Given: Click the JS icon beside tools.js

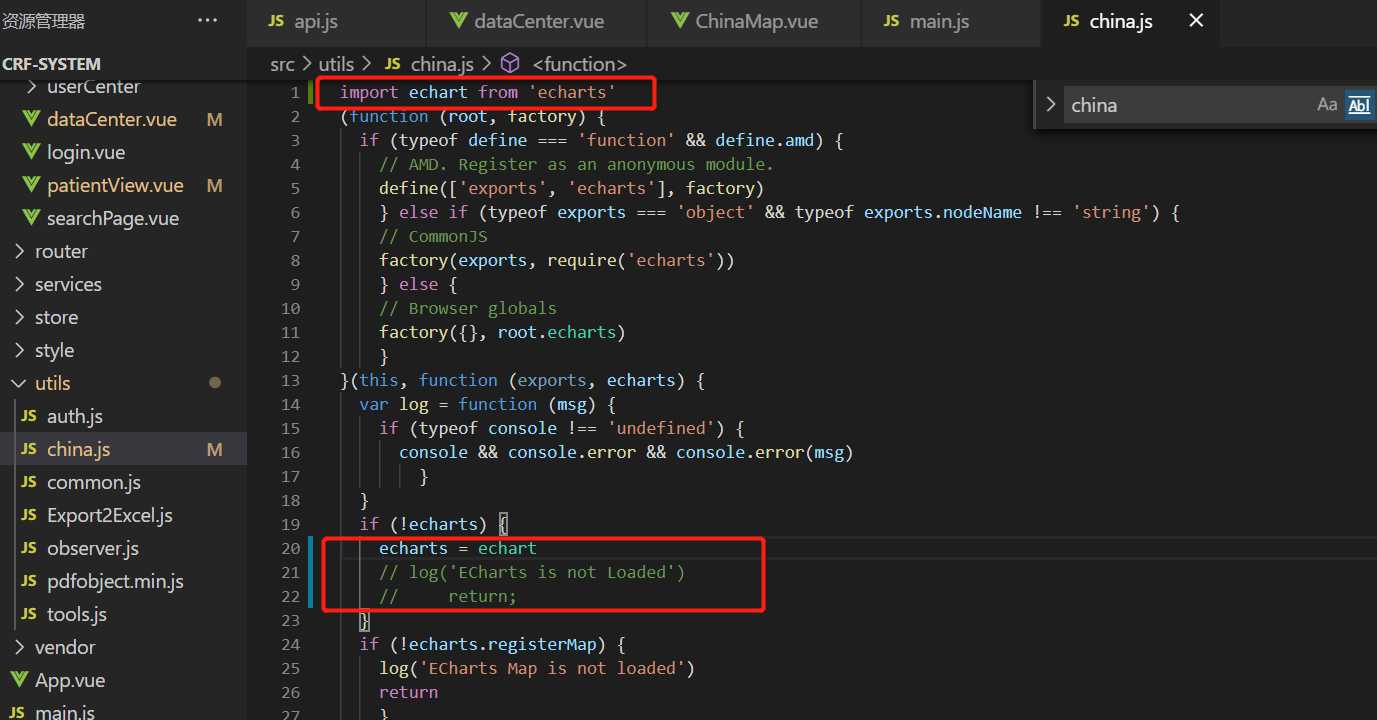Looking at the screenshot, I should click(29, 615).
